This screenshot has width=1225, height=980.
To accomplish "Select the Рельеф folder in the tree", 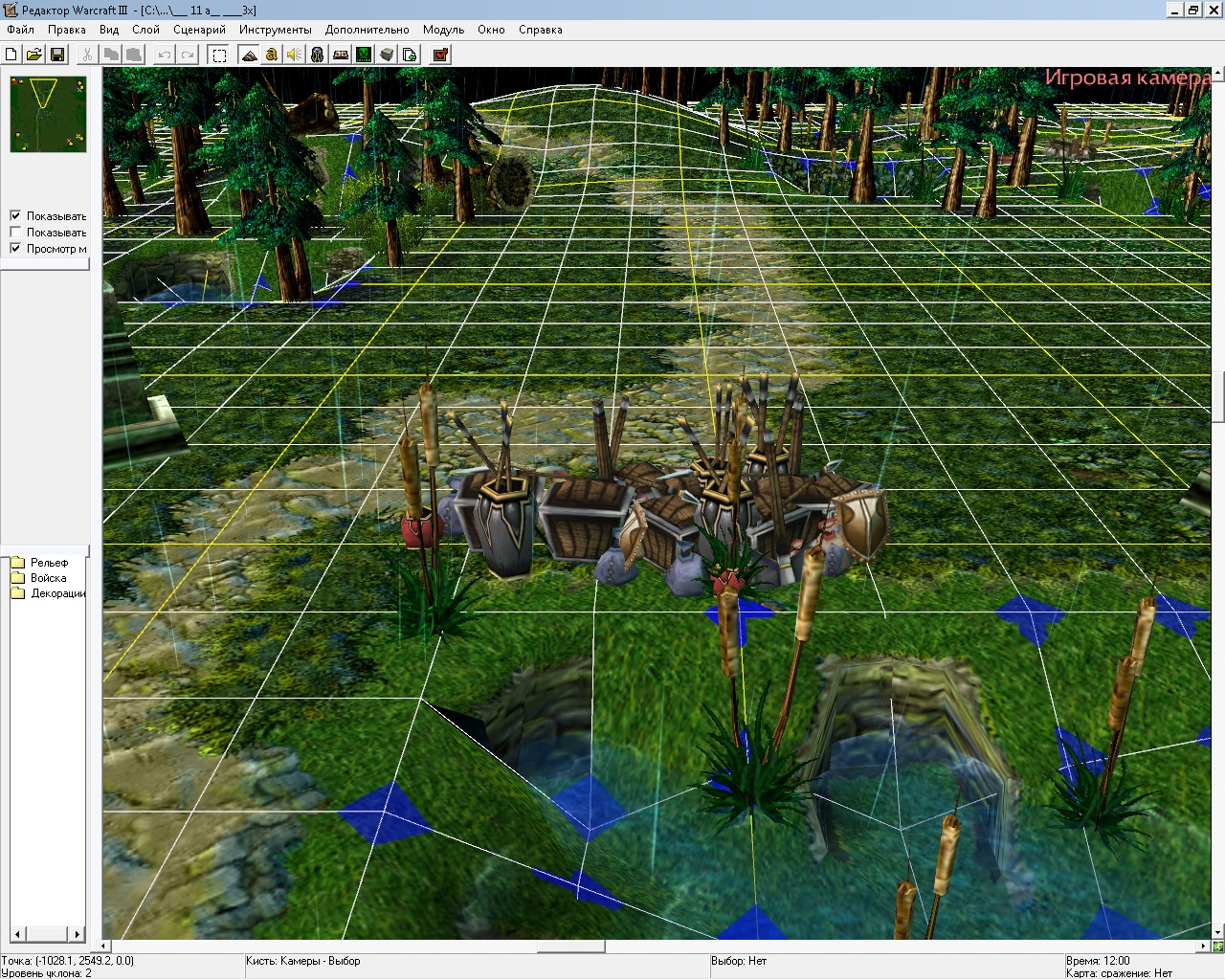I will pos(39,563).
